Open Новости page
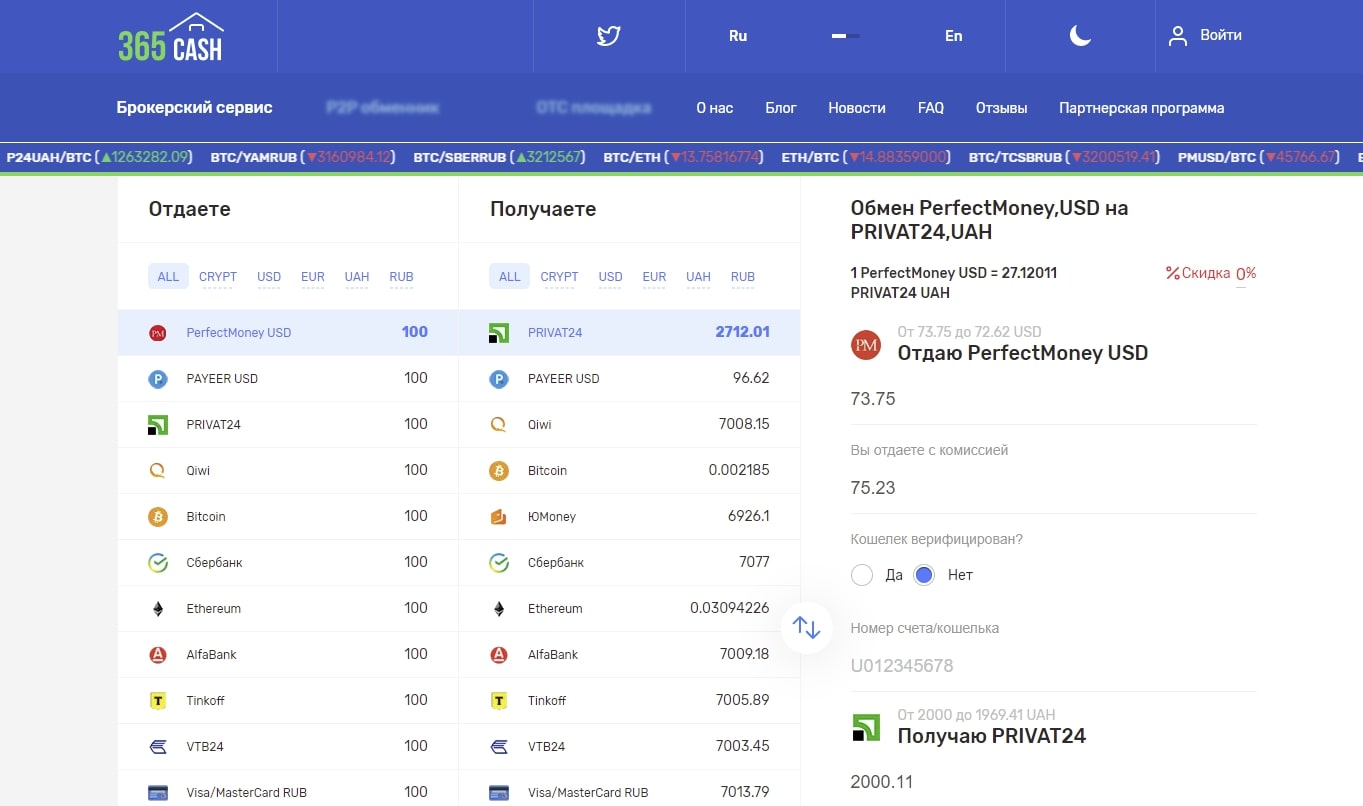Viewport: 1363px width, 806px height. tap(857, 108)
